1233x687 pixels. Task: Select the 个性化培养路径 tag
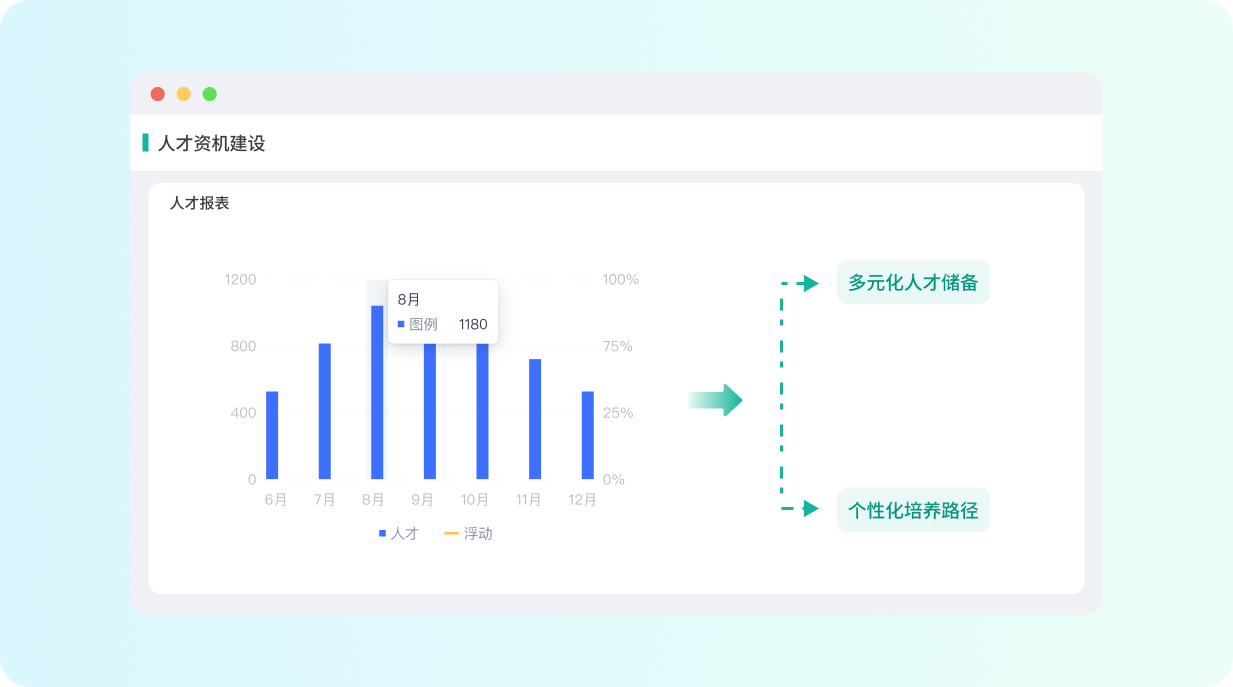913,510
